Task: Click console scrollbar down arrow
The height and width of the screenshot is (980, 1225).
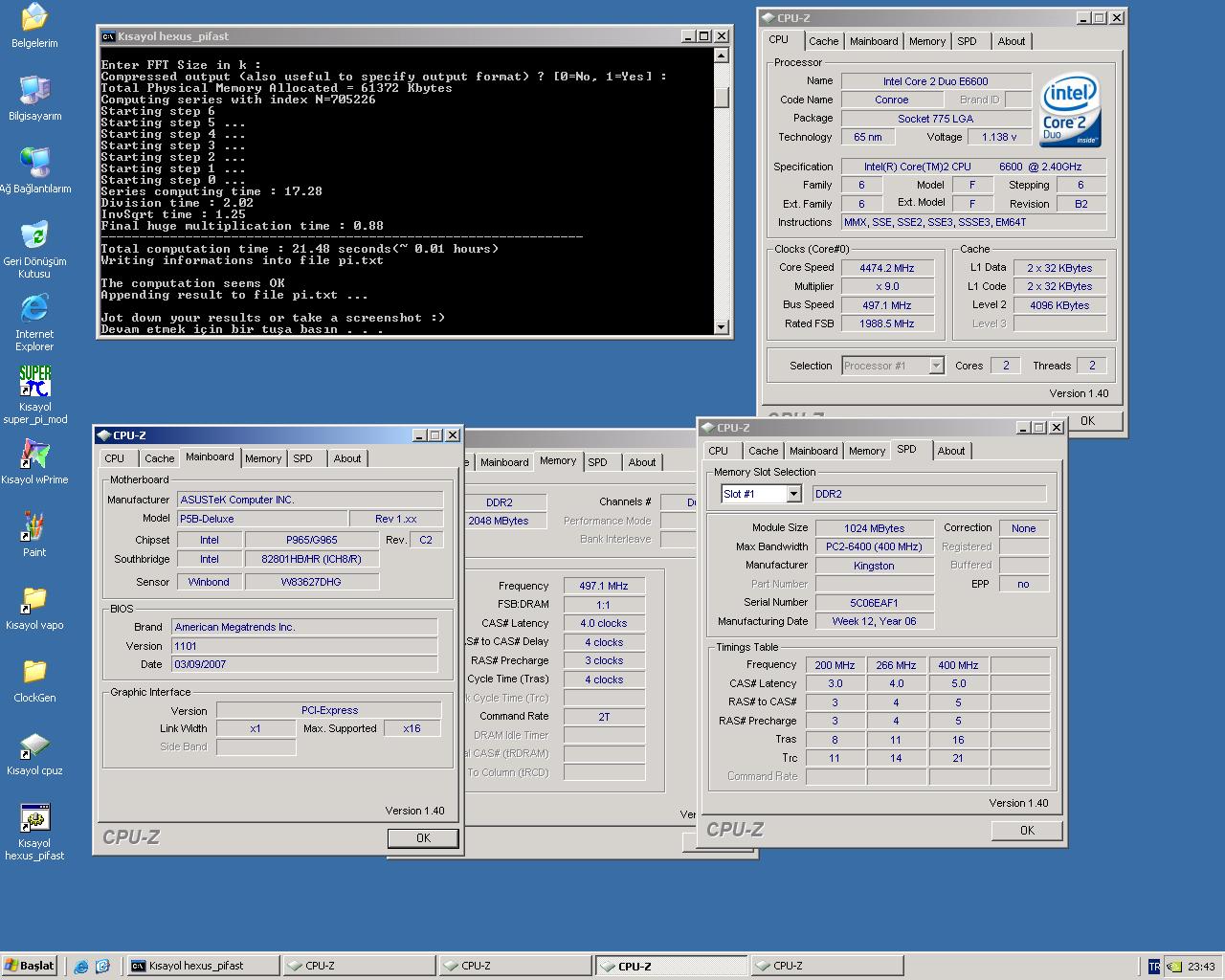Action: point(722,327)
